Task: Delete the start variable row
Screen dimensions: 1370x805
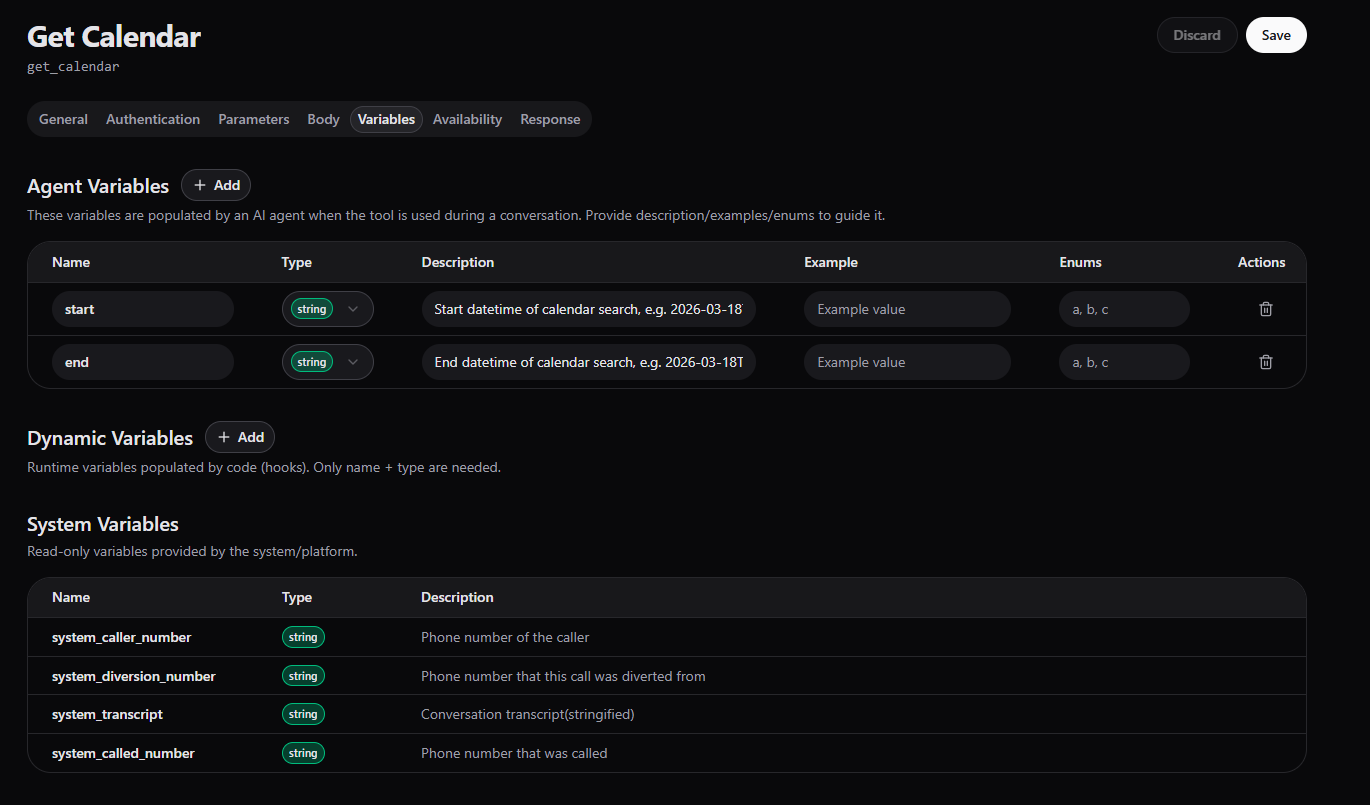Action: 1265,309
